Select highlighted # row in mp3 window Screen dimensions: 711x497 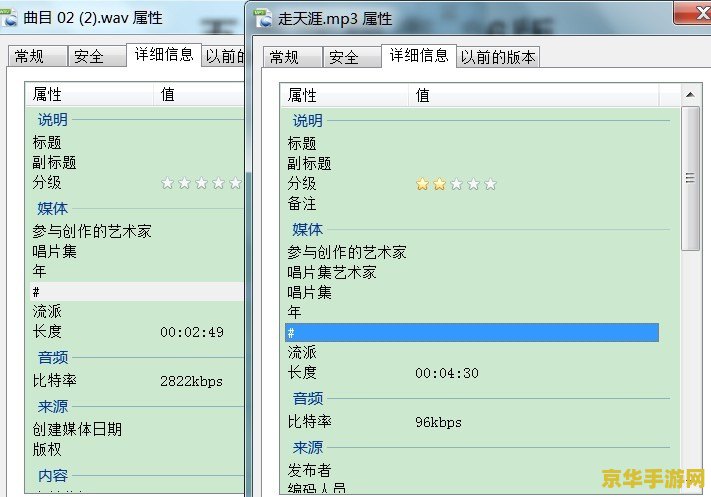[x=472, y=333]
